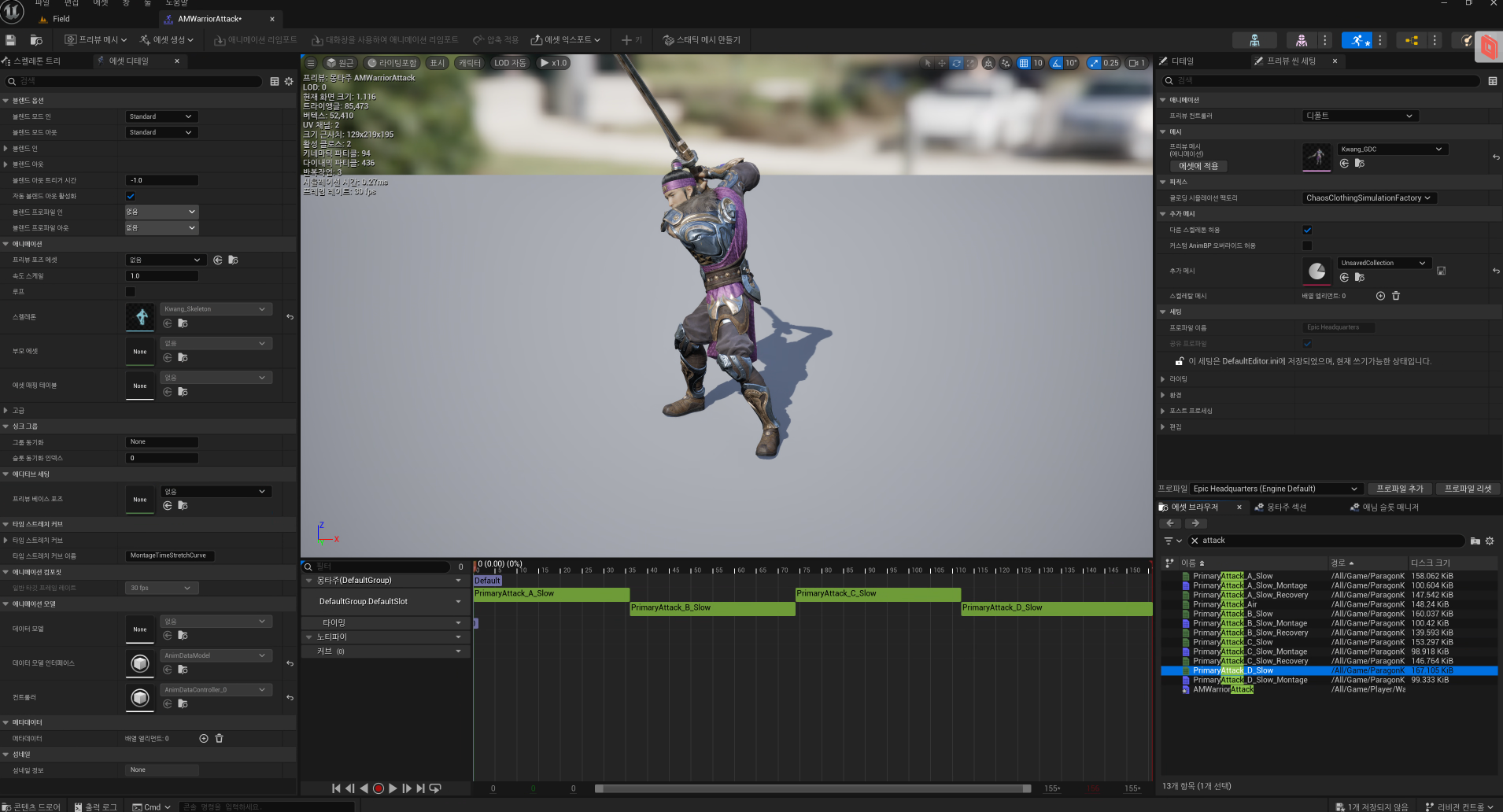This screenshot has height=812, width=1503.
Task: Open the Epic Headquarters profile dropdown
Action: [x=1276, y=489]
